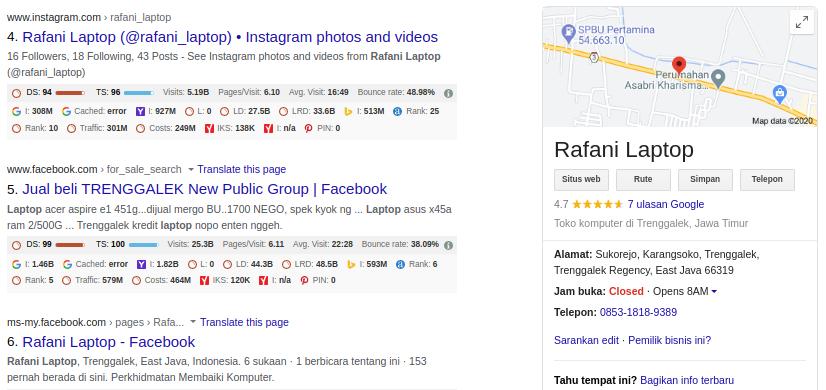826x390 pixels.
Task: Click the red Rafani Laptop map pin
Action: coord(679,64)
